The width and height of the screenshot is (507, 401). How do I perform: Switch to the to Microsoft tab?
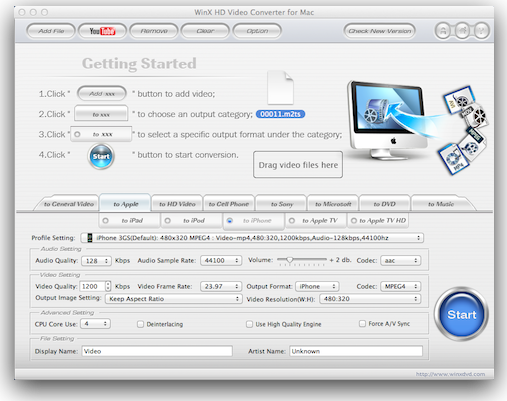(x=333, y=204)
